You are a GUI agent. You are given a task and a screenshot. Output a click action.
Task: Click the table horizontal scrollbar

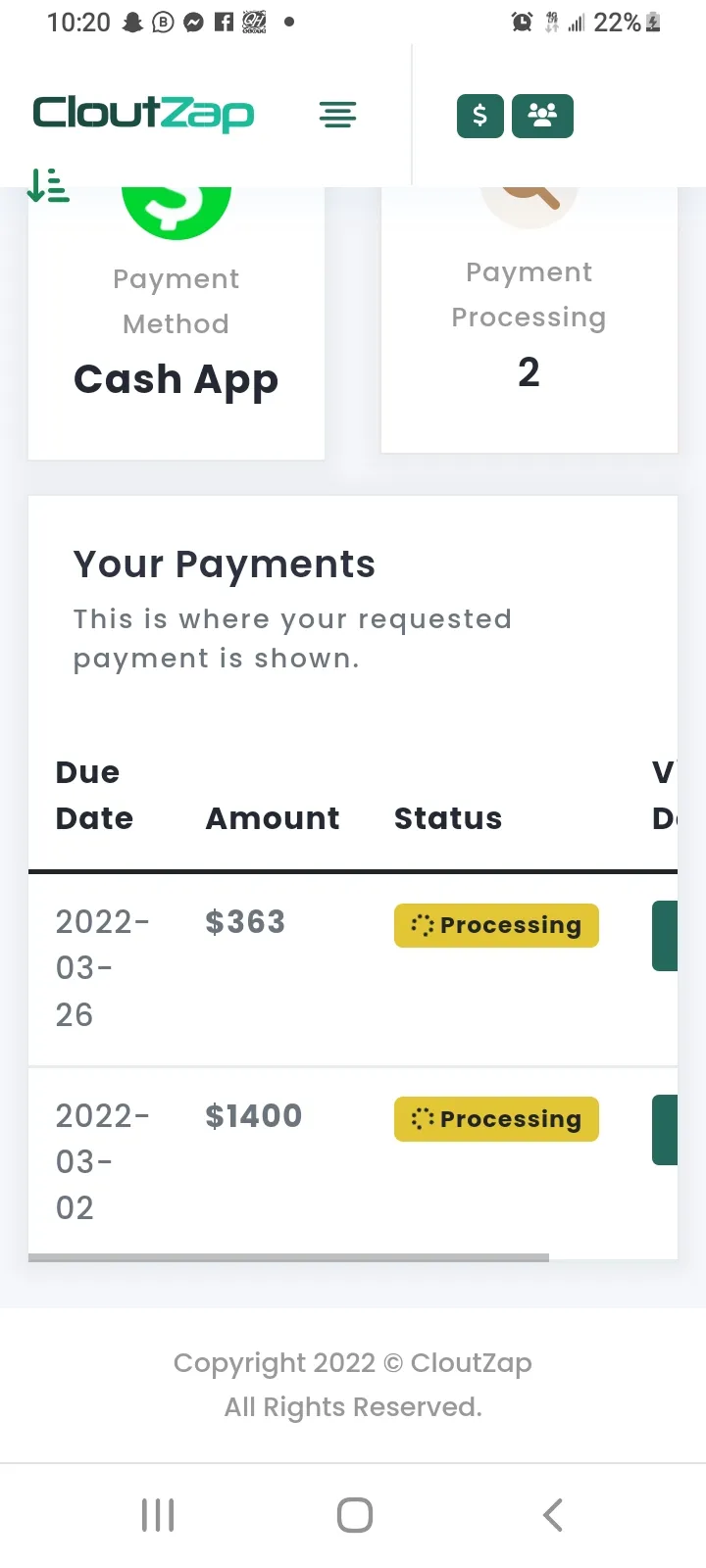point(288,1257)
